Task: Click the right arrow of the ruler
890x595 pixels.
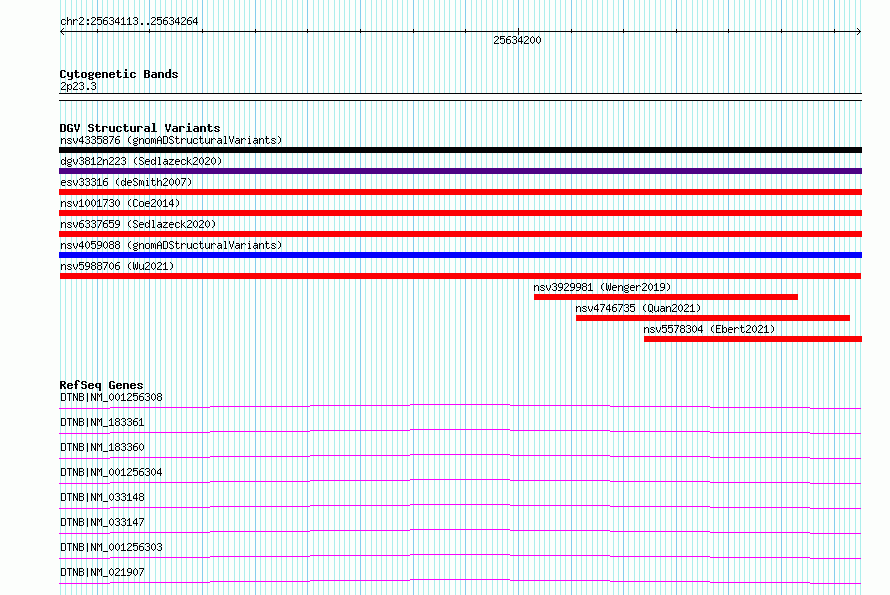Action: pyautogui.click(x=859, y=32)
